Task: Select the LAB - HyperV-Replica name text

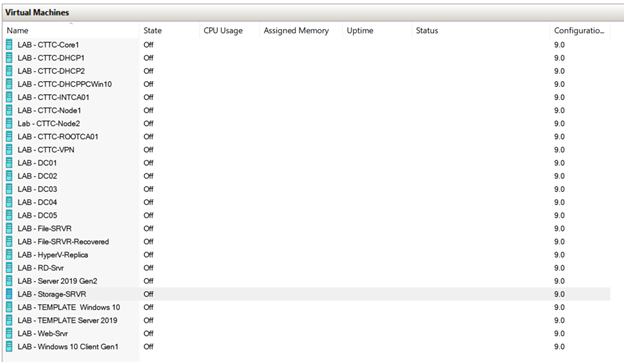Action: point(53,255)
